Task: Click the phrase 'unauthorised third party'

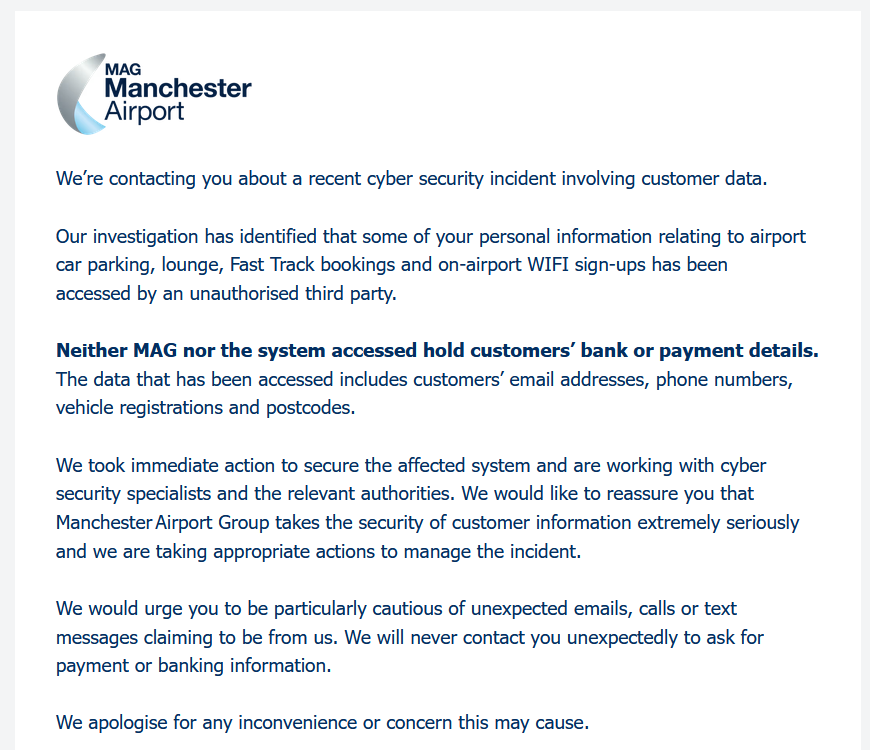Action: click(x=293, y=293)
